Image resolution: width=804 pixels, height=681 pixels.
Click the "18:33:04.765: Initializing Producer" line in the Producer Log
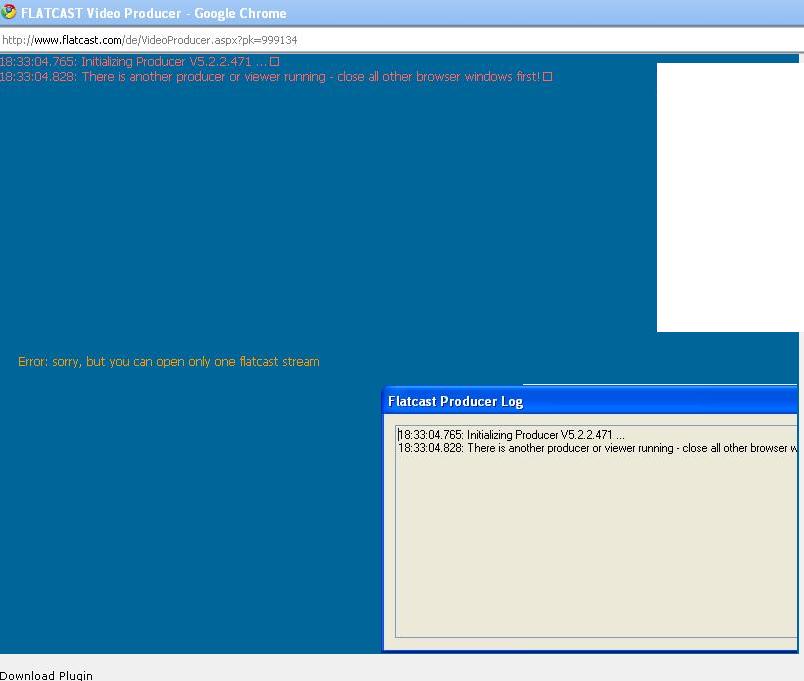click(x=511, y=435)
